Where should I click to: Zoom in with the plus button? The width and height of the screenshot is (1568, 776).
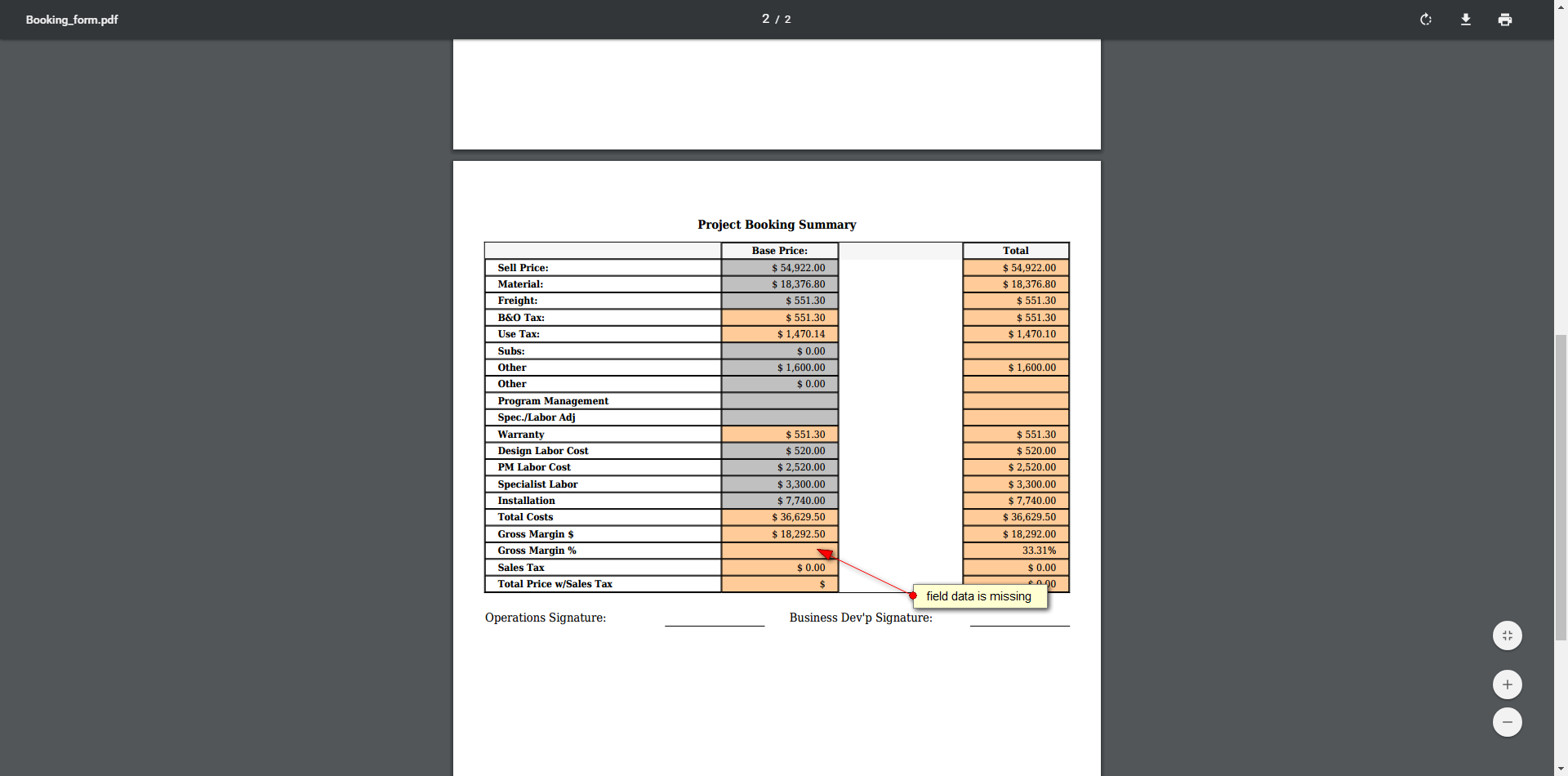(x=1508, y=685)
